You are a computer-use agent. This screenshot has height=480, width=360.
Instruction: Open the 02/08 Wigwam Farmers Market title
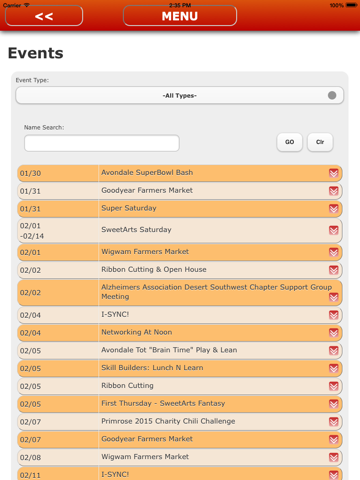point(145,457)
